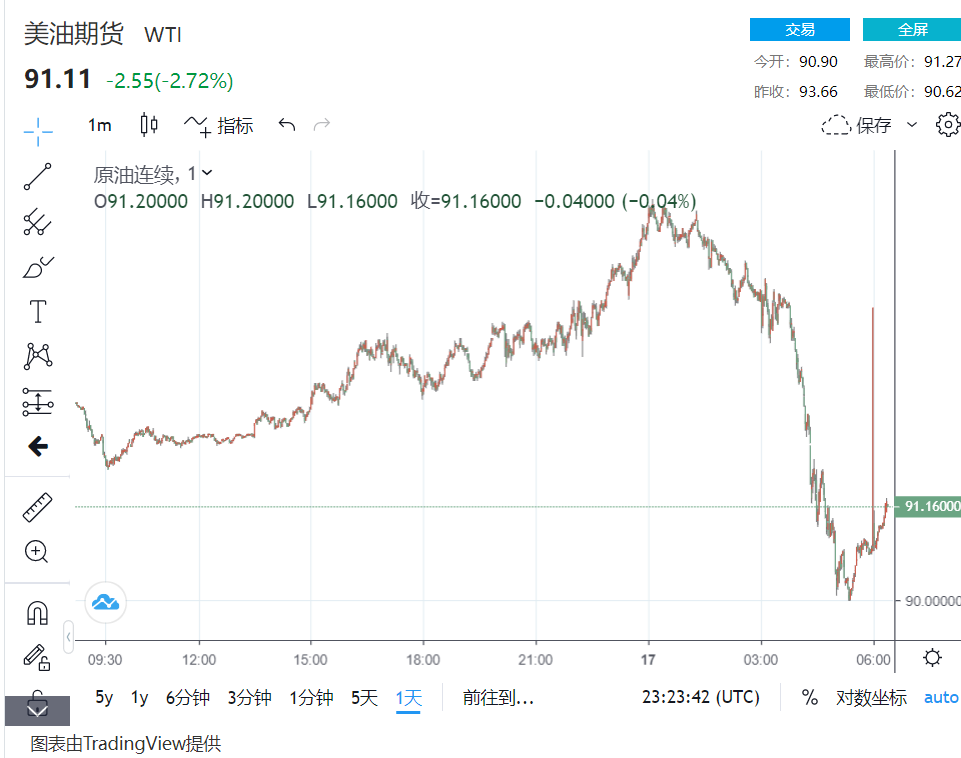Click the 全屏 fullscreen button
The width and height of the screenshot is (961, 758).
coord(911,30)
